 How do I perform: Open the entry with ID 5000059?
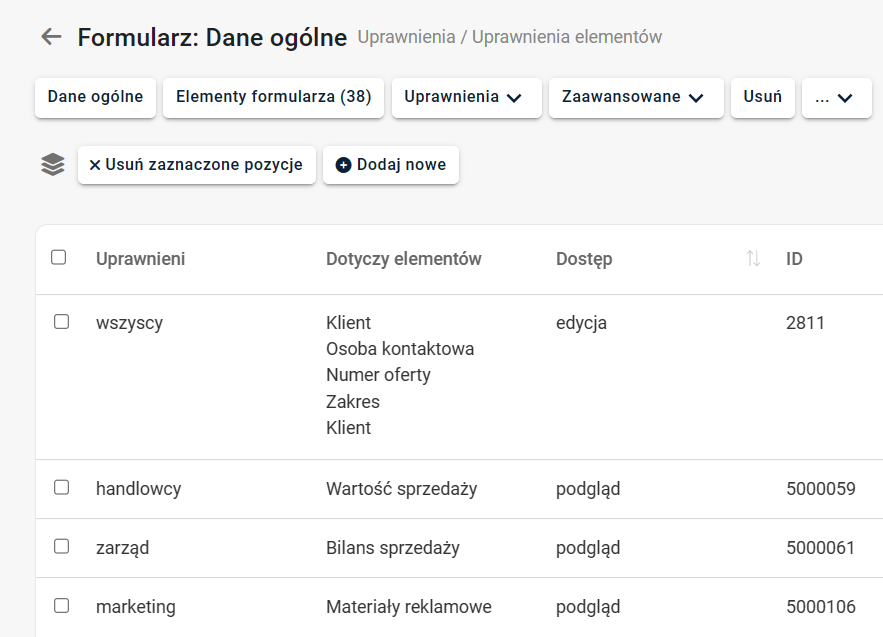(820, 489)
